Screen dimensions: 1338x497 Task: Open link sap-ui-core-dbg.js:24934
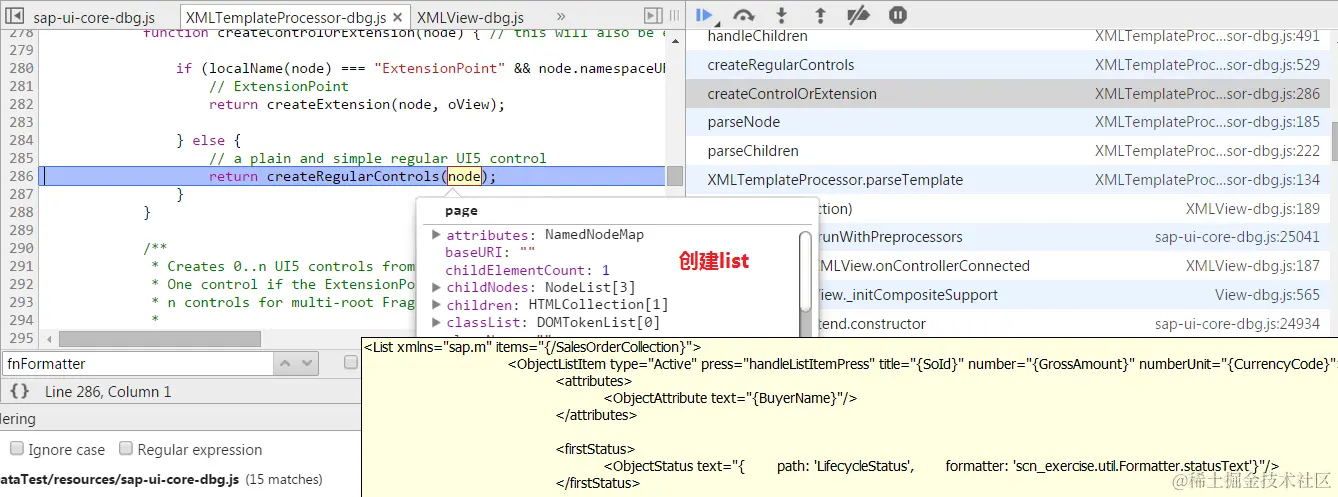(1237, 324)
